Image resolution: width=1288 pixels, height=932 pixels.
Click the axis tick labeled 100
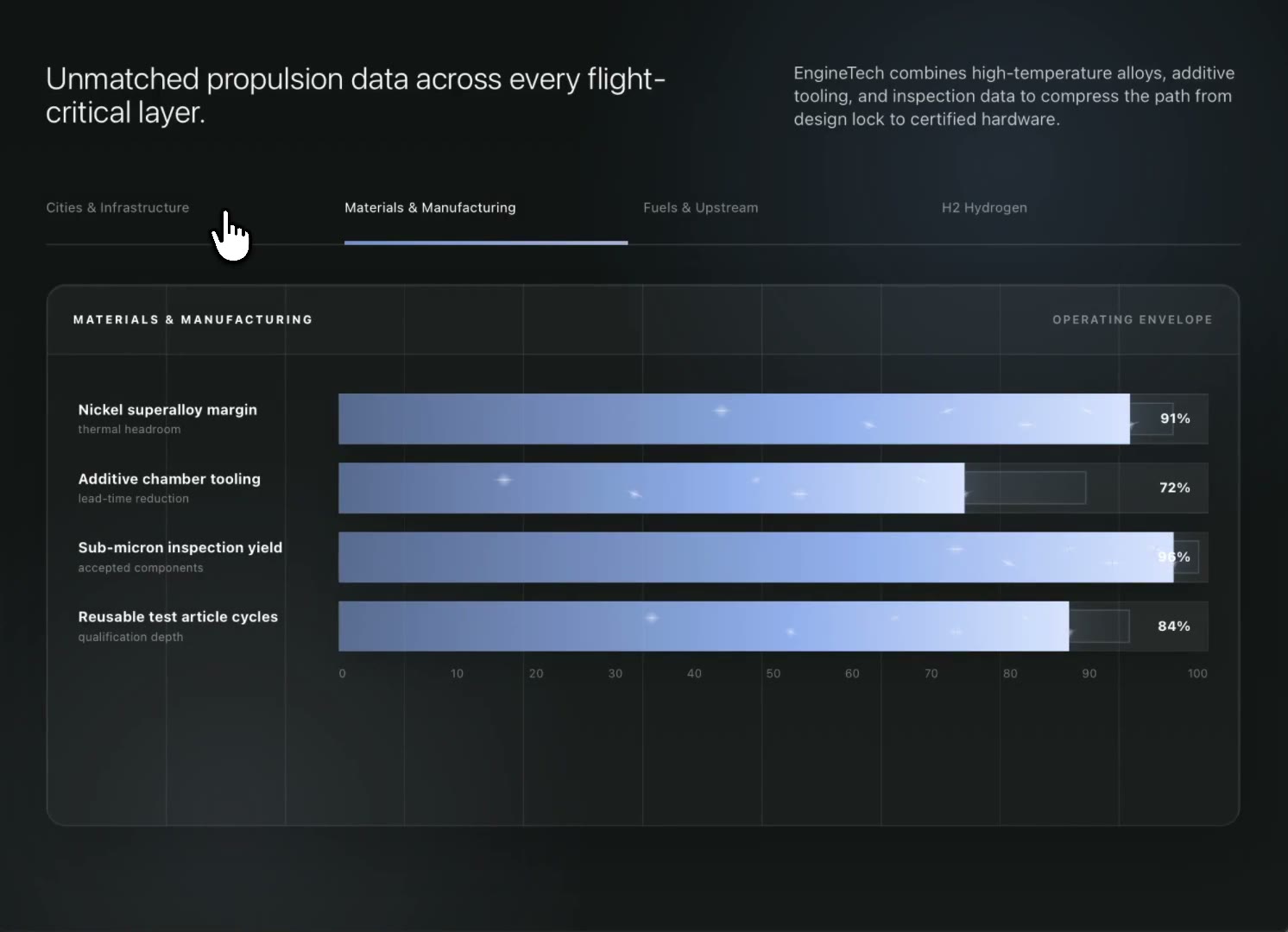coord(1197,673)
